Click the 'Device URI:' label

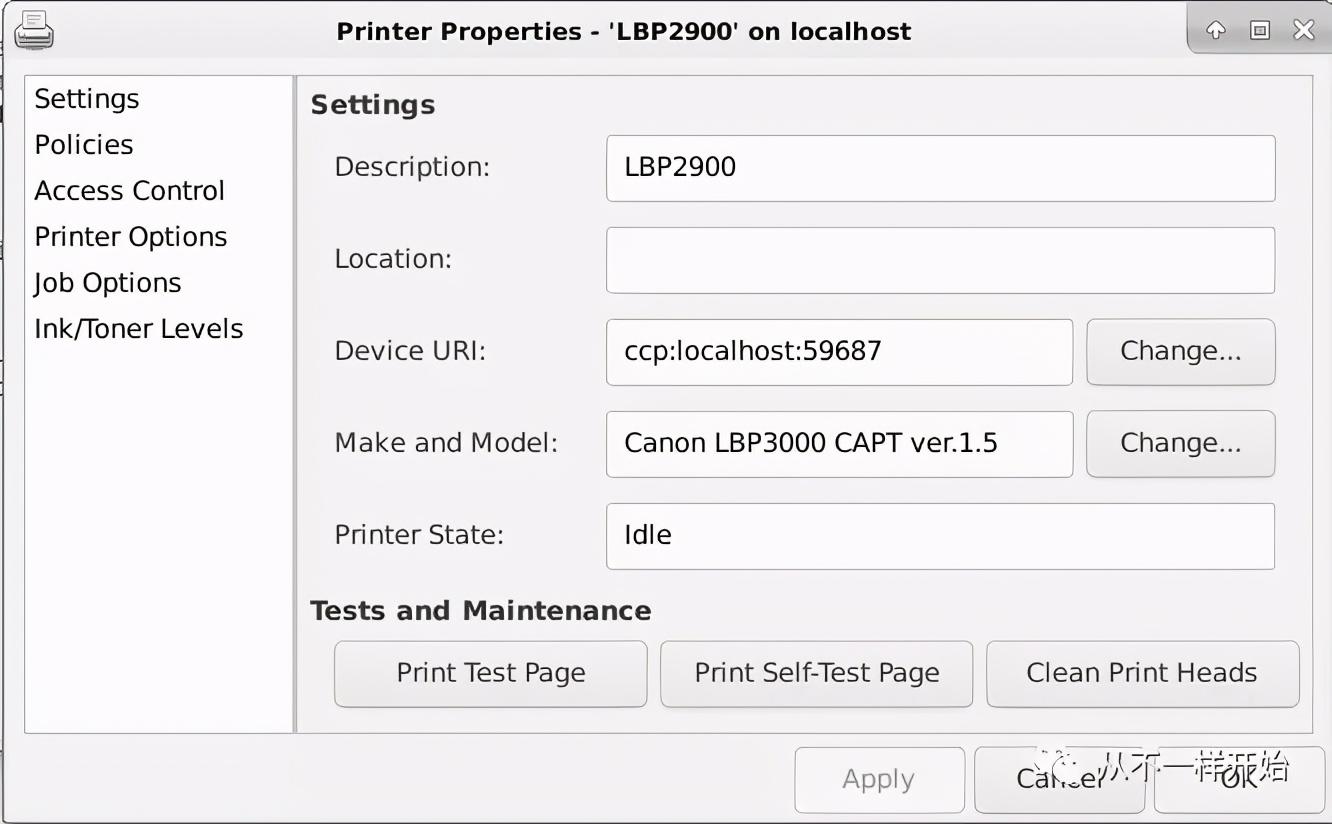(x=410, y=351)
